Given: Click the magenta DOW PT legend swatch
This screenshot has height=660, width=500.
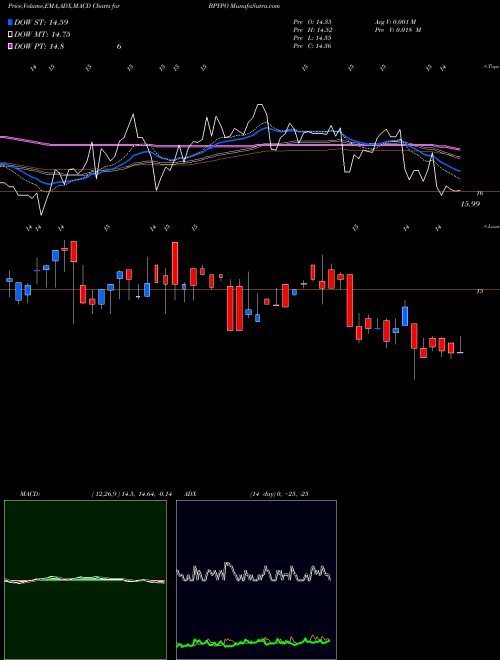Looking at the screenshot, I should [10, 47].
